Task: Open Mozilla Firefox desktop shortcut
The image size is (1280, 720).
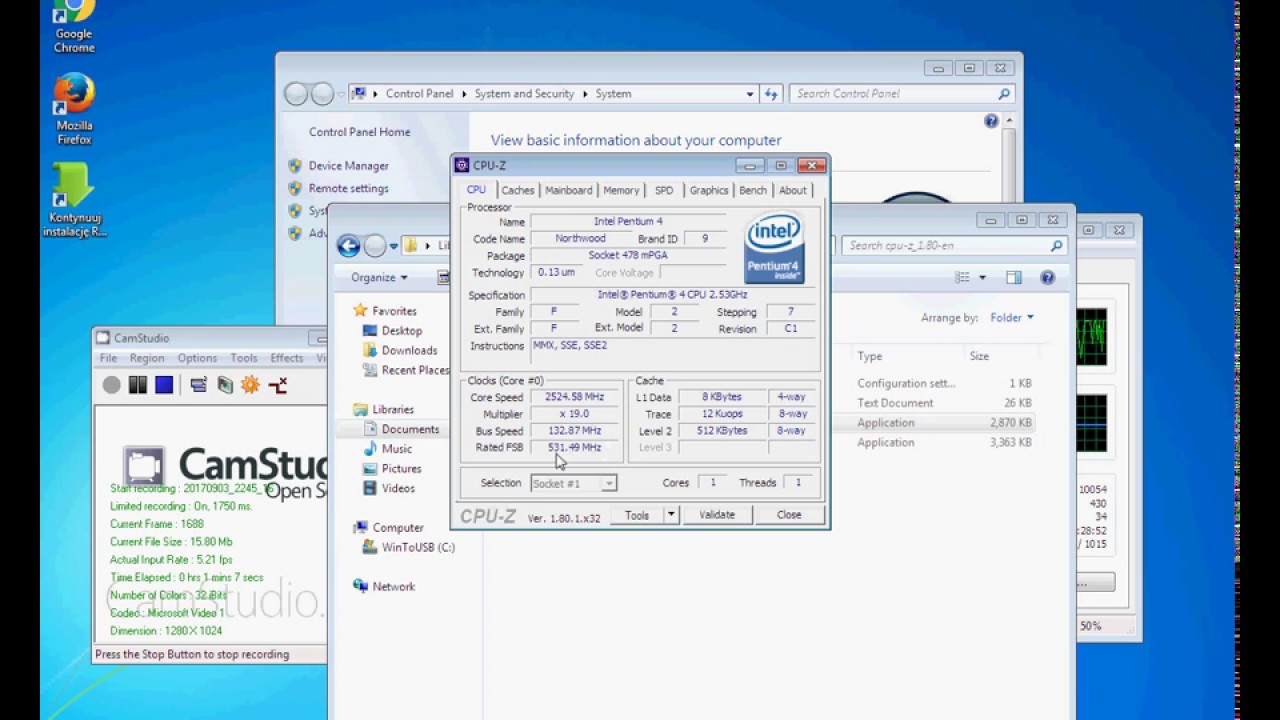Action: point(74,109)
